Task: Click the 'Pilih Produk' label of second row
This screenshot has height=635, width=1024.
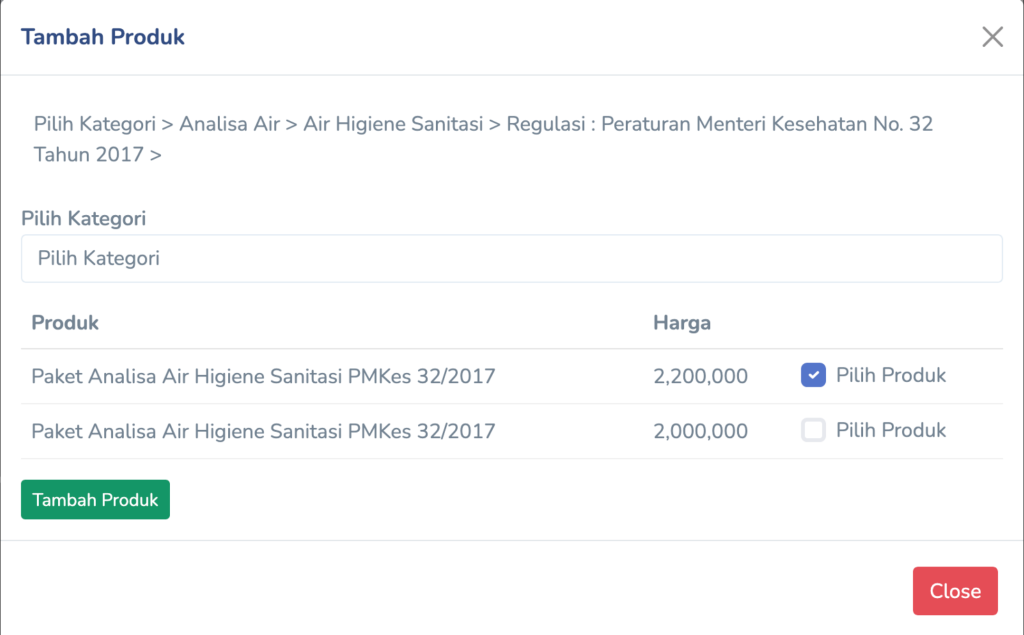Action: click(890, 431)
